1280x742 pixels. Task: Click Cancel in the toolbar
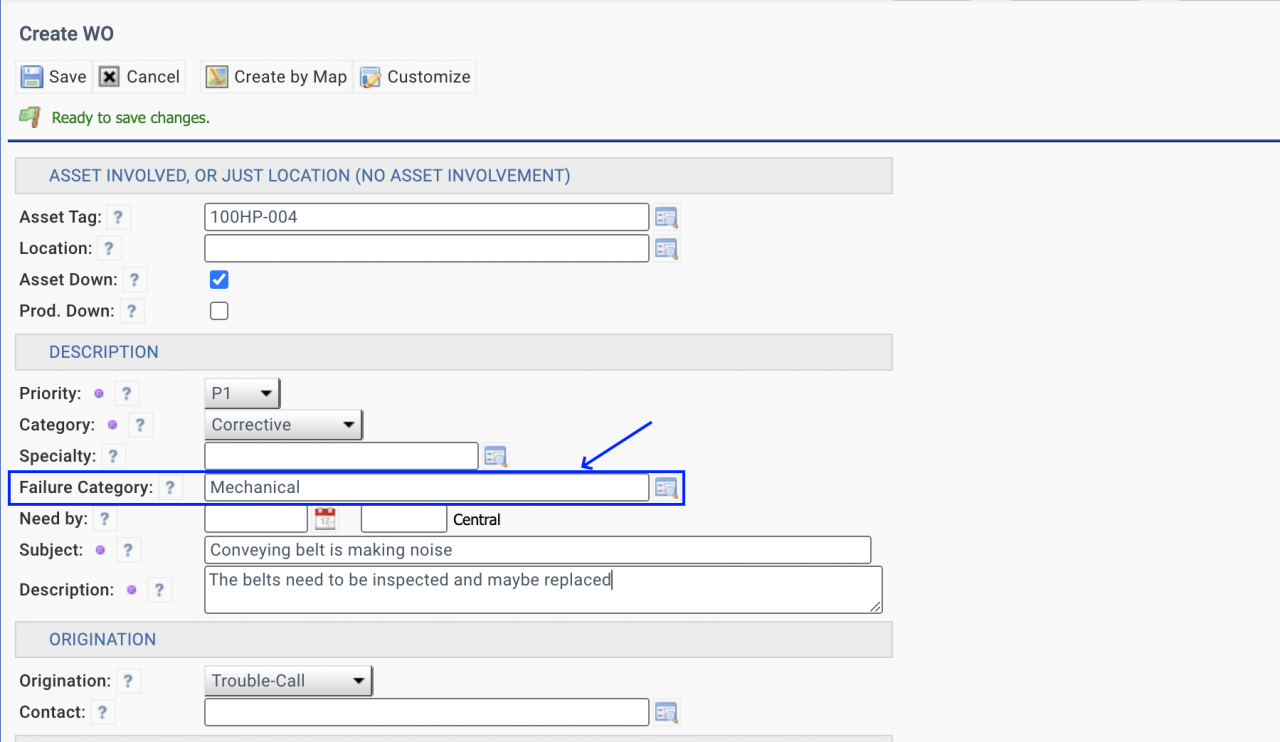[140, 77]
